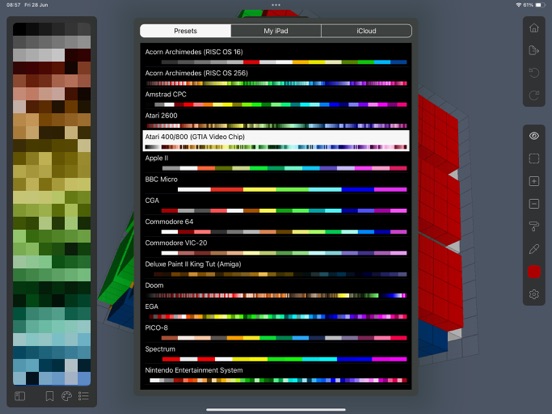Choose the dashed selection box tool
The image size is (552, 414).
[x=534, y=158]
